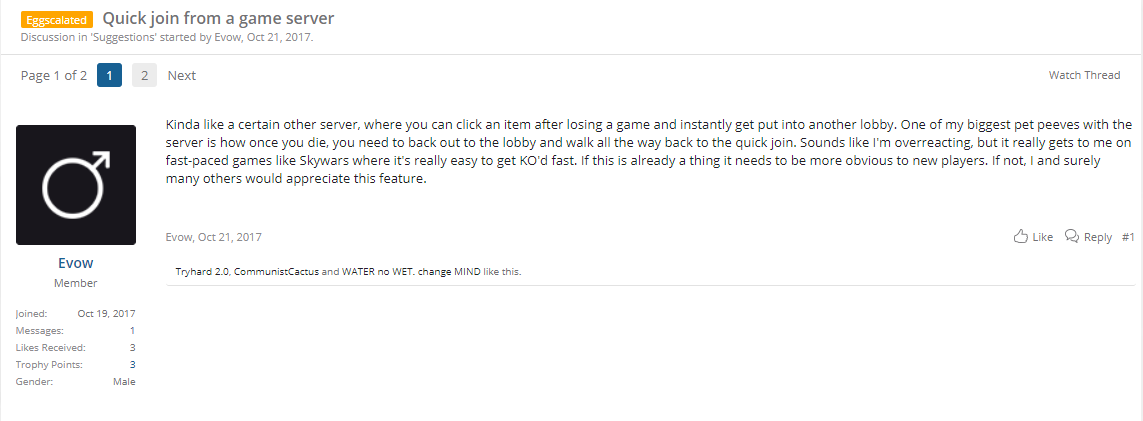Click Next in the page navigation
This screenshot has width=1143, height=421.
pyautogui.click(x=182, y=75)
